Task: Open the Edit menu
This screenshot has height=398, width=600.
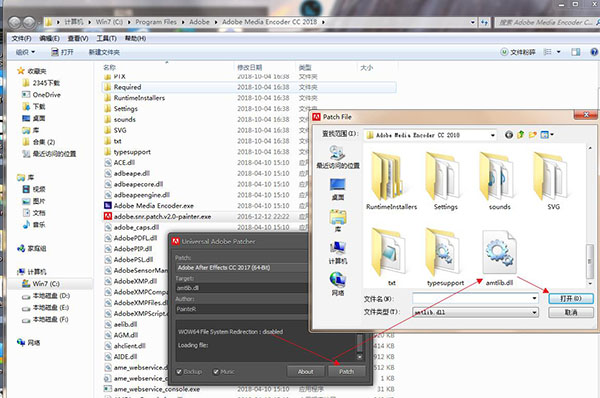Action: [49, 38]
